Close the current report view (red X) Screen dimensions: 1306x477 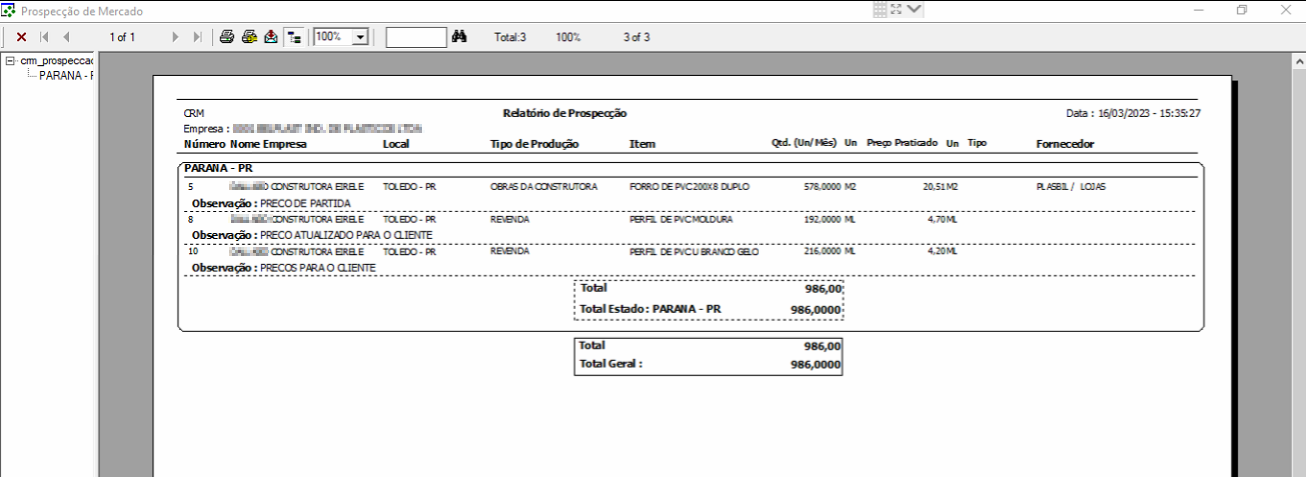(x=21, y=37)
